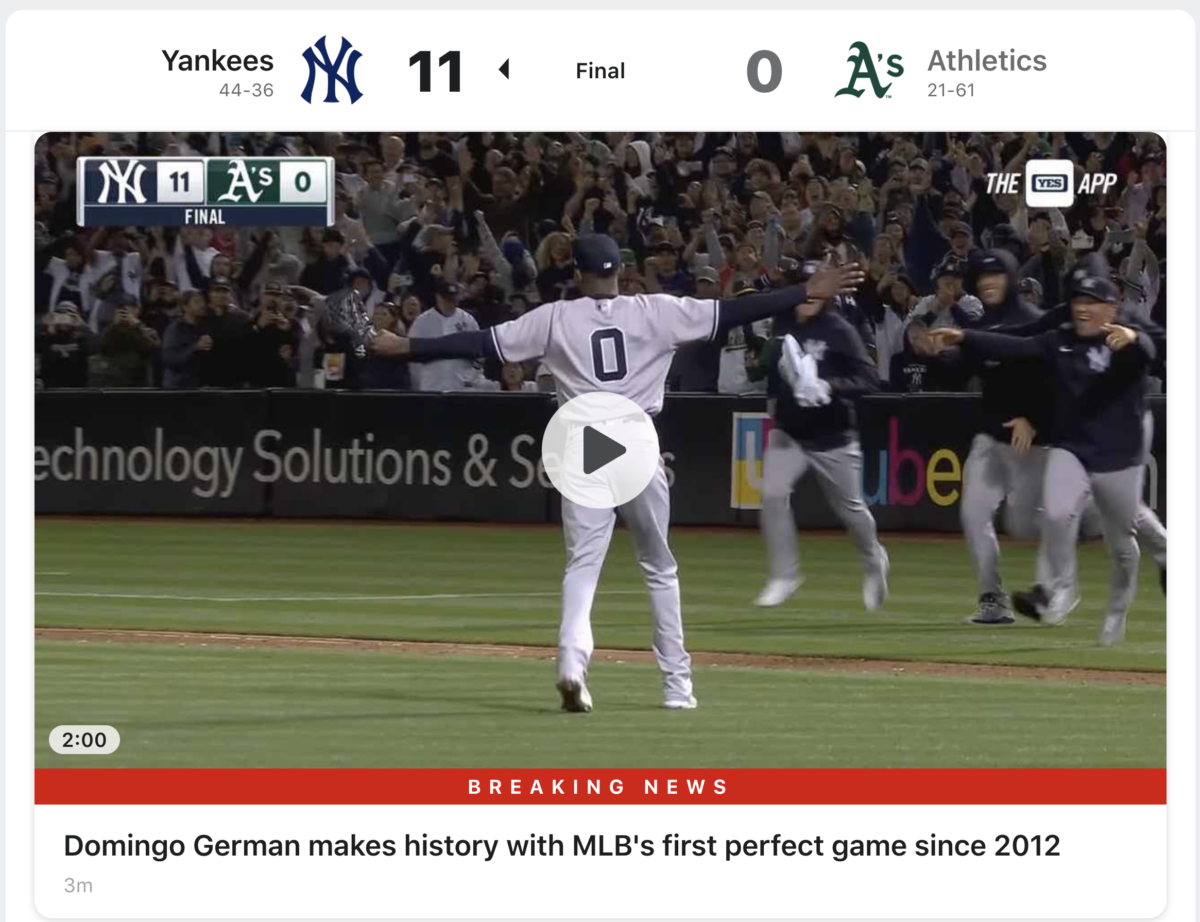
Task: Select the winner arrow next to score 11
Action: click(x=504, y=70)
